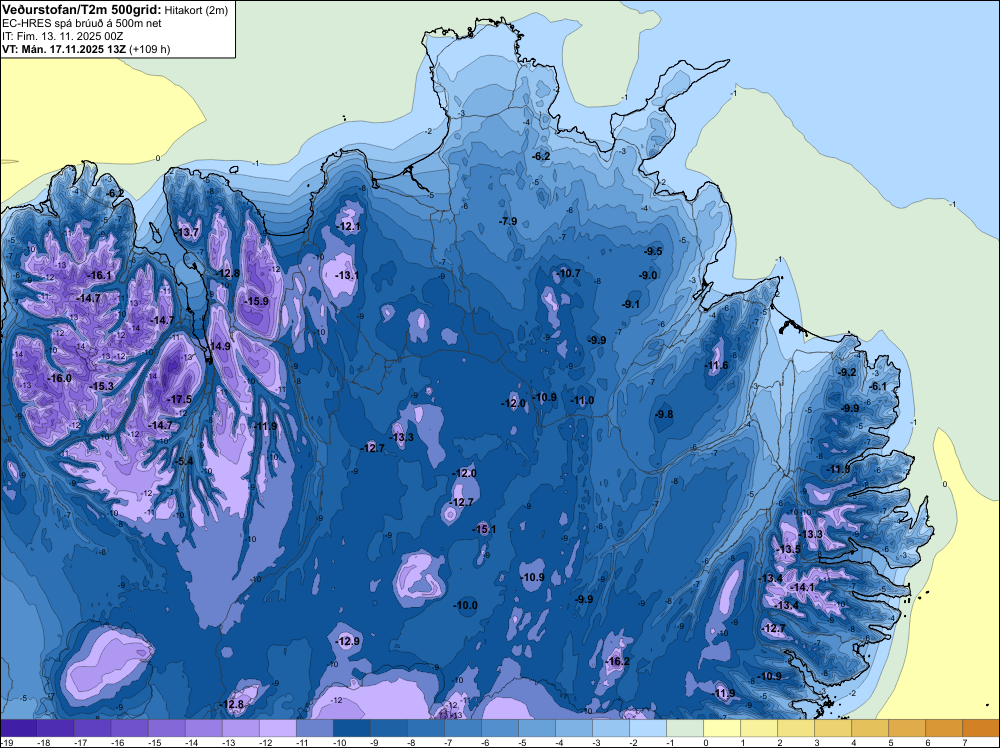Click the -11.0 temperature label
The image size is (1000, 748).
click(x=582, y=400)
